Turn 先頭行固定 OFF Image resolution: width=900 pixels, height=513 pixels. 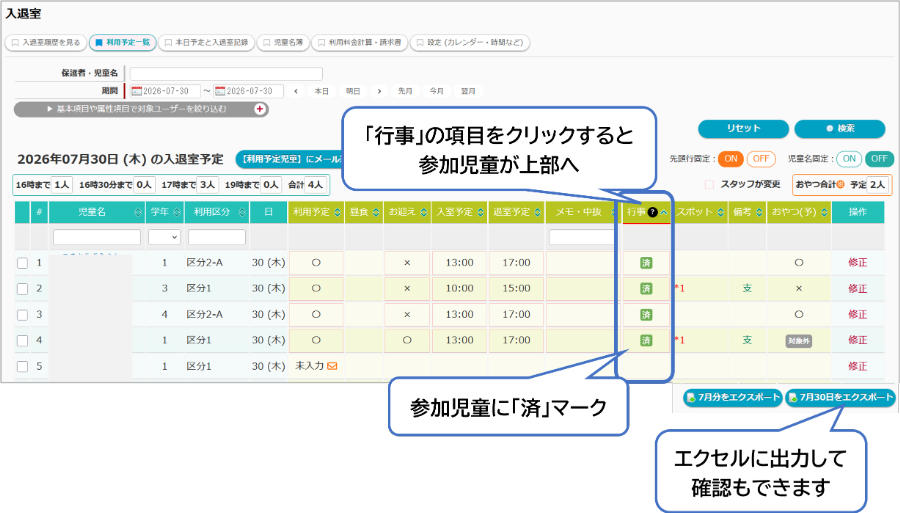click(x=761, y=159)
